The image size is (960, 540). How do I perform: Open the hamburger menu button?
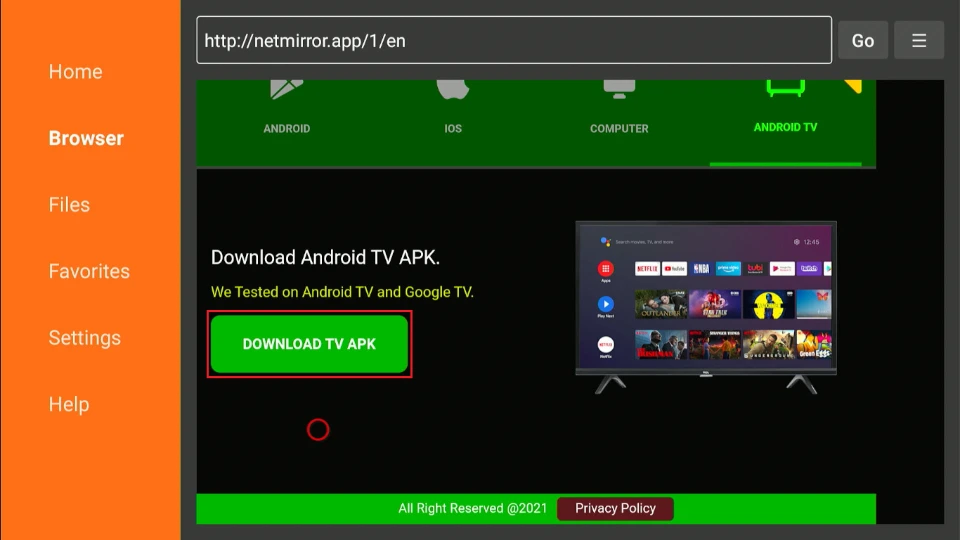coord(918,40)
